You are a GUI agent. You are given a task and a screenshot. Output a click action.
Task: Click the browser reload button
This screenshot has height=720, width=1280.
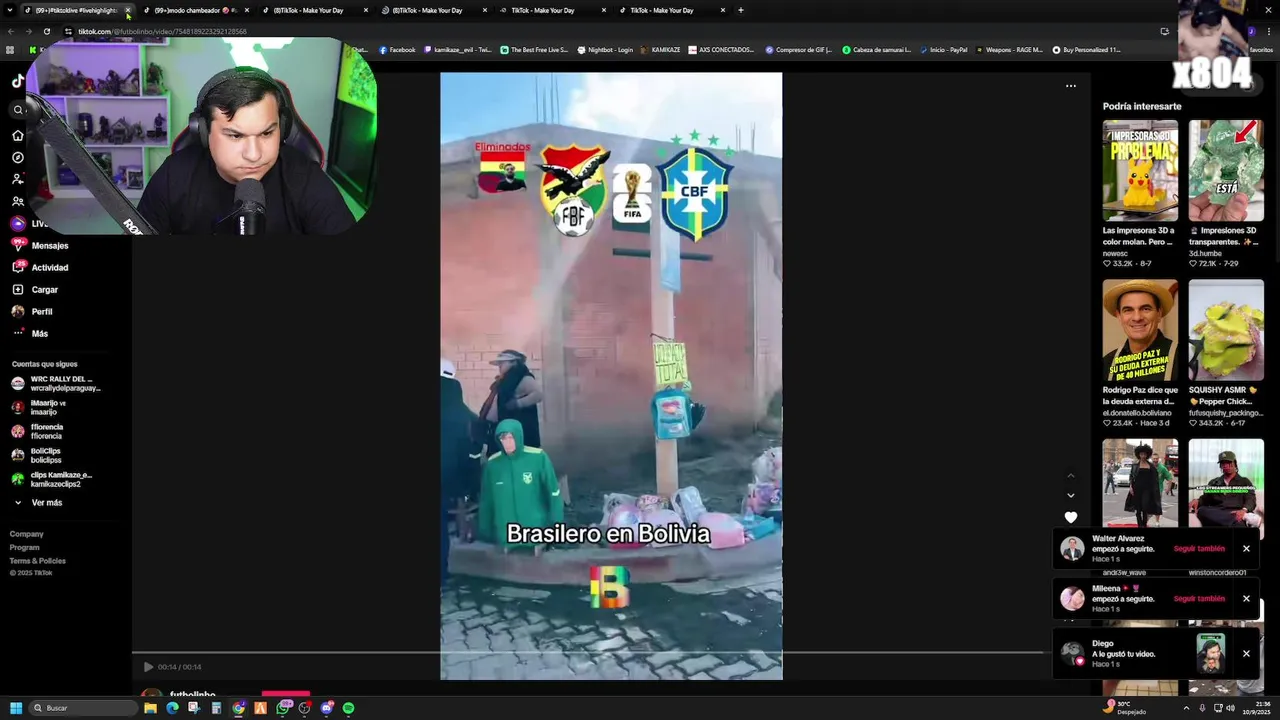point(46,31)
